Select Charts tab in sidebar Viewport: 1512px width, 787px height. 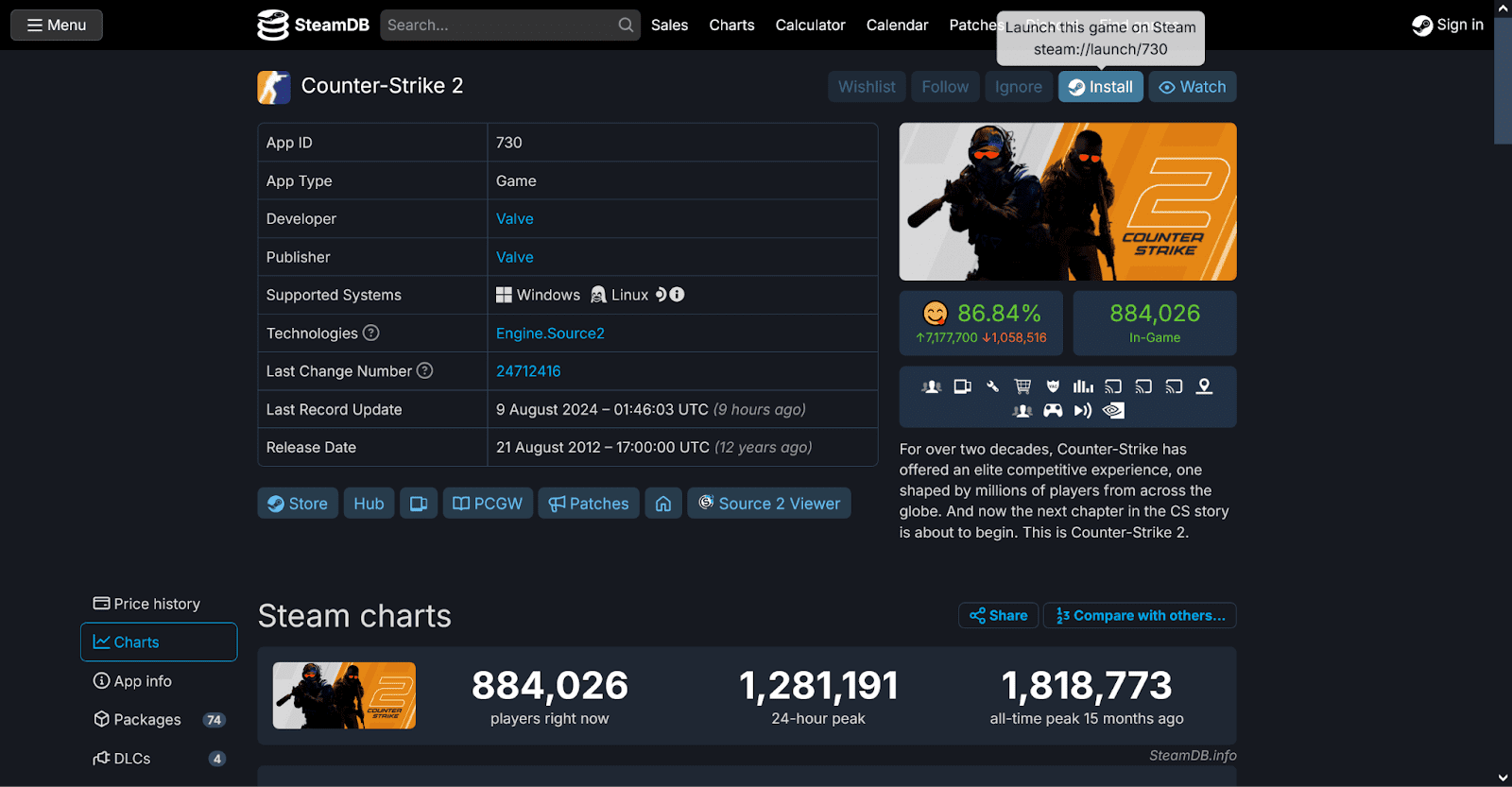coord(159,642)
